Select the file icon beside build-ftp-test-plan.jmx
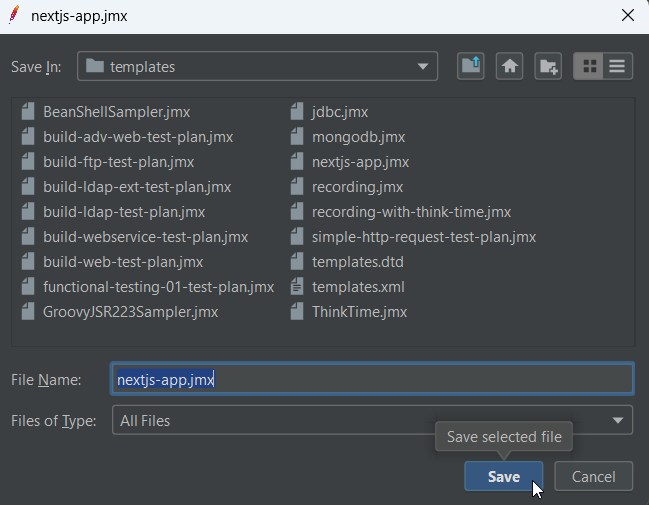The height and width of the screenshot is (505, 649). (28, 162)
